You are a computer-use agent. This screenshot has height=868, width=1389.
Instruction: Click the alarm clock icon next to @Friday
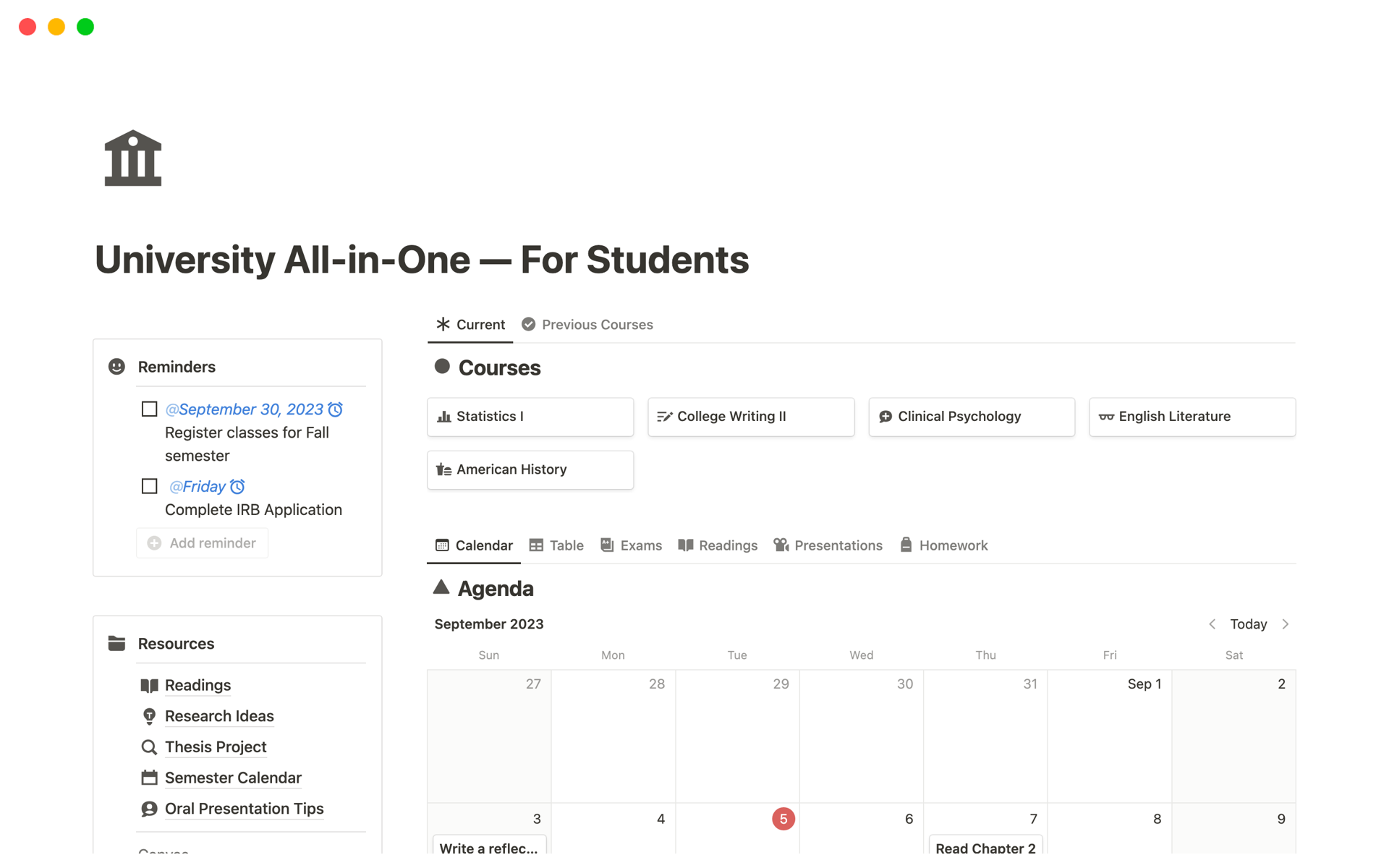(x=239, y=486)
